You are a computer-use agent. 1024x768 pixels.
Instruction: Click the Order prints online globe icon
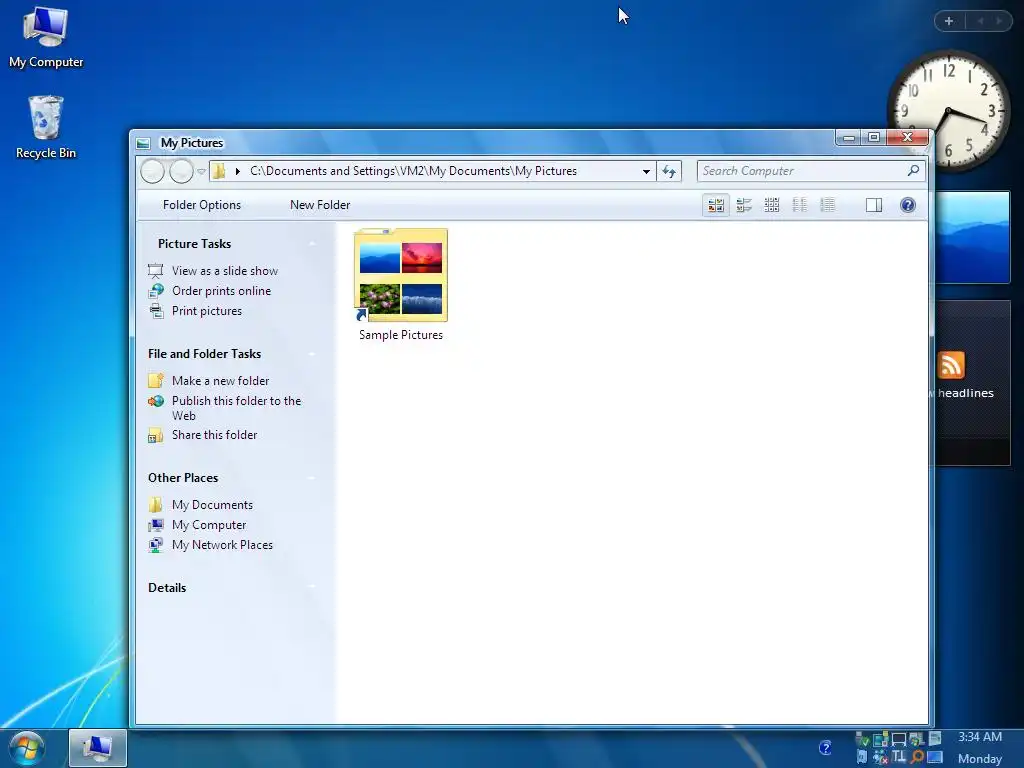(155, 291)
